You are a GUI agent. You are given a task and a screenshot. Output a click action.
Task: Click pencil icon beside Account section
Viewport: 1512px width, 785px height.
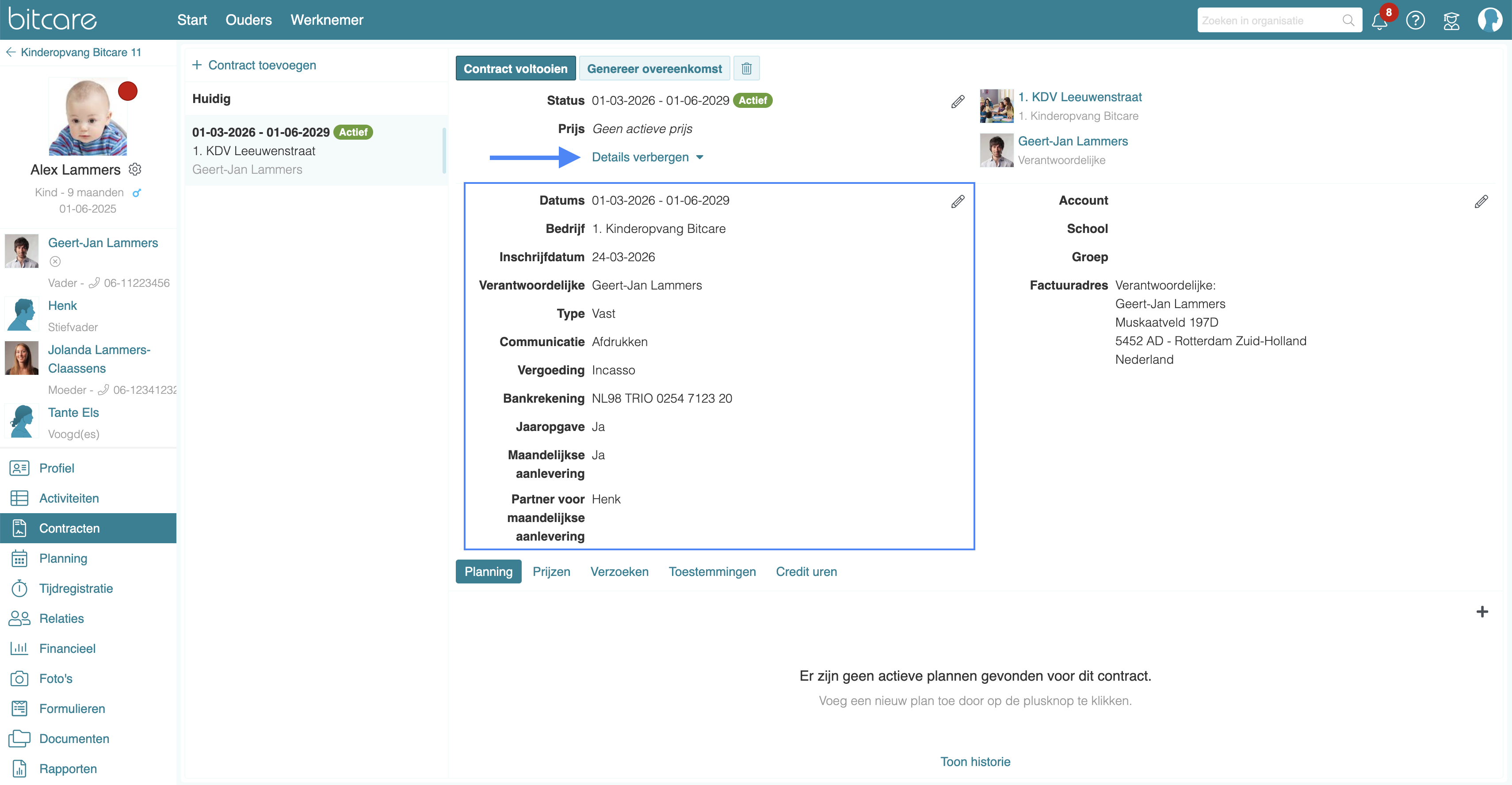[1481, 202]
